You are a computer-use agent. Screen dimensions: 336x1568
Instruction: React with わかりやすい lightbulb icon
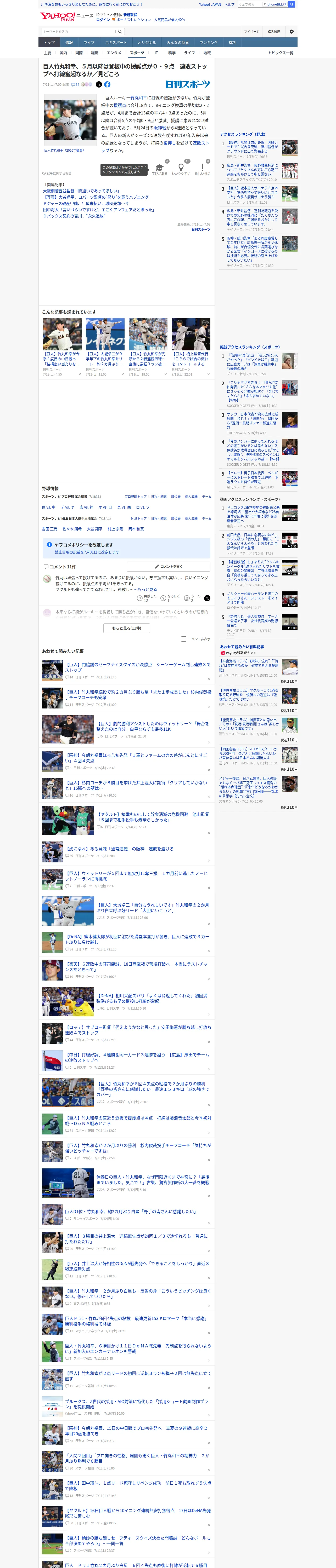coord(181,168)
